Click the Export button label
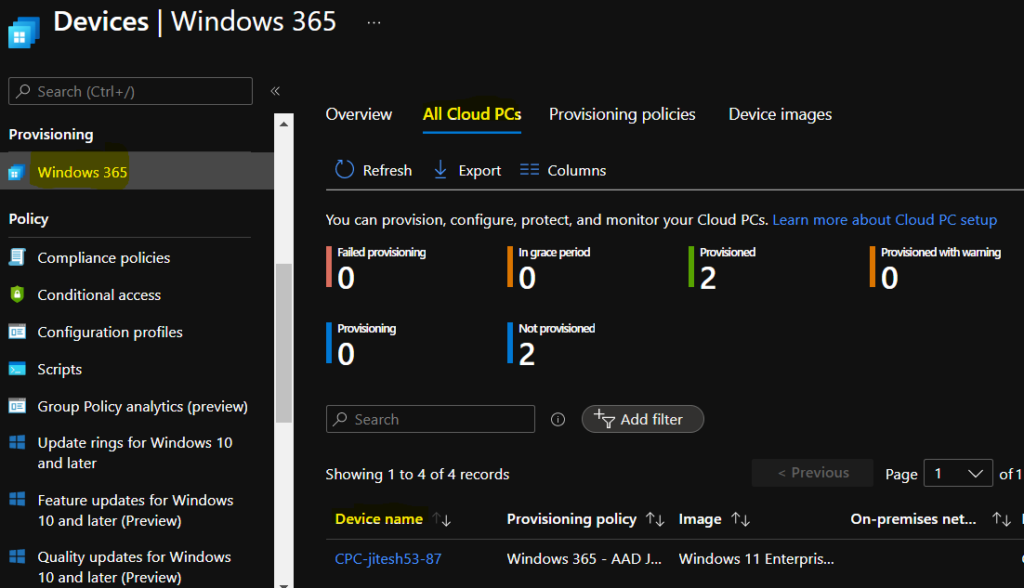This screenshot has height=588, width=1024. point(479,171)
